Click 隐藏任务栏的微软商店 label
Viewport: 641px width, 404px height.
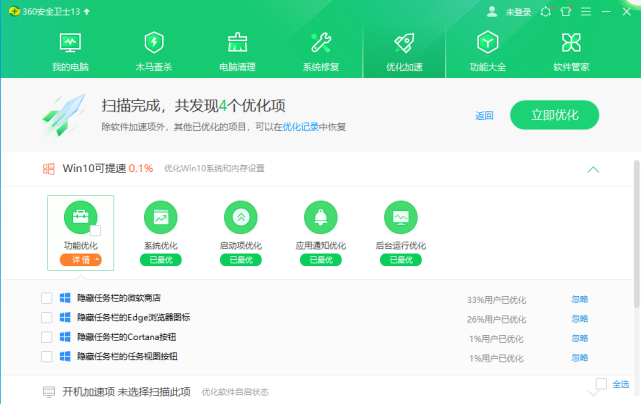click(119, 298)
